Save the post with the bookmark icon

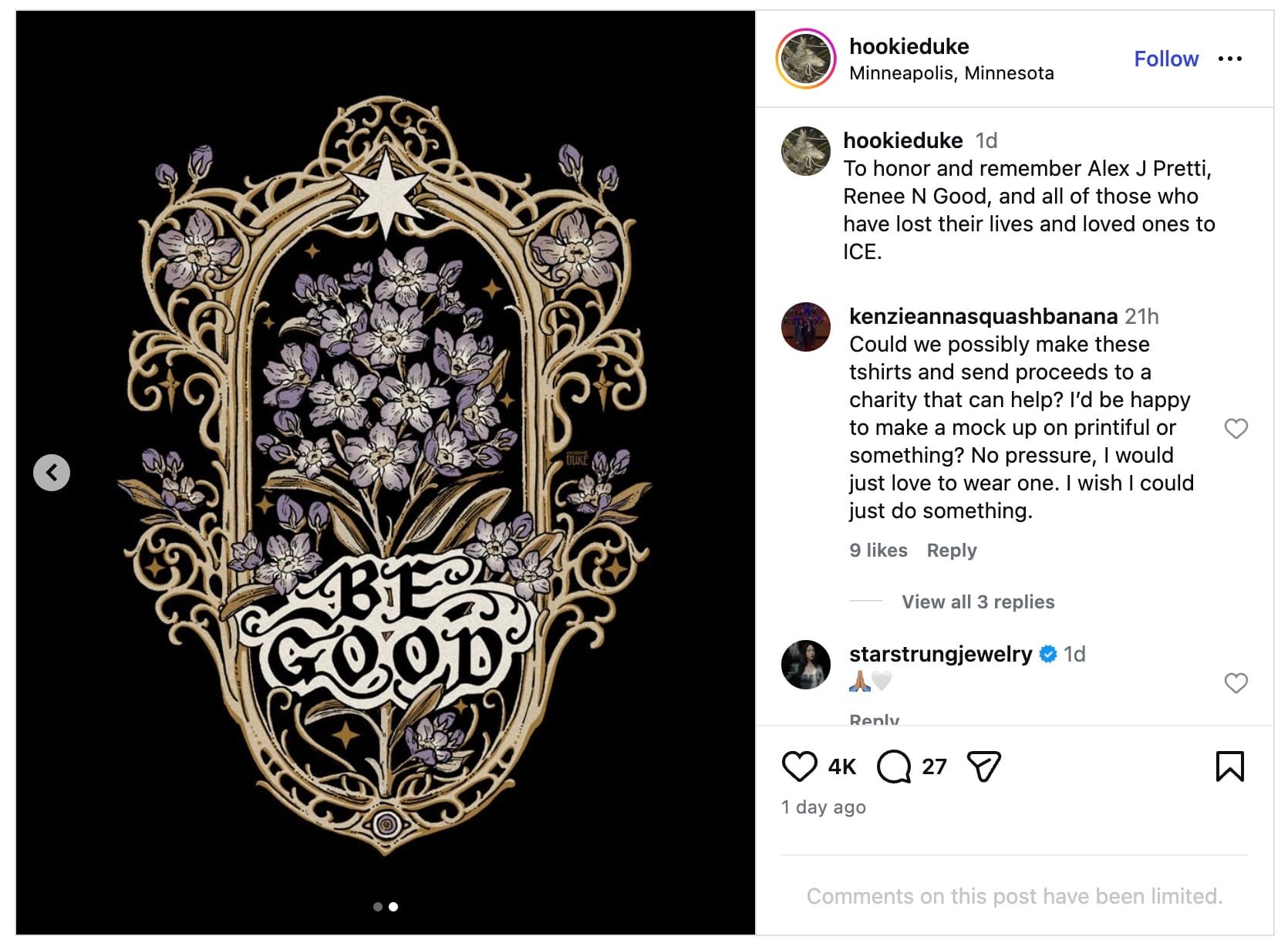(1229, 766)
